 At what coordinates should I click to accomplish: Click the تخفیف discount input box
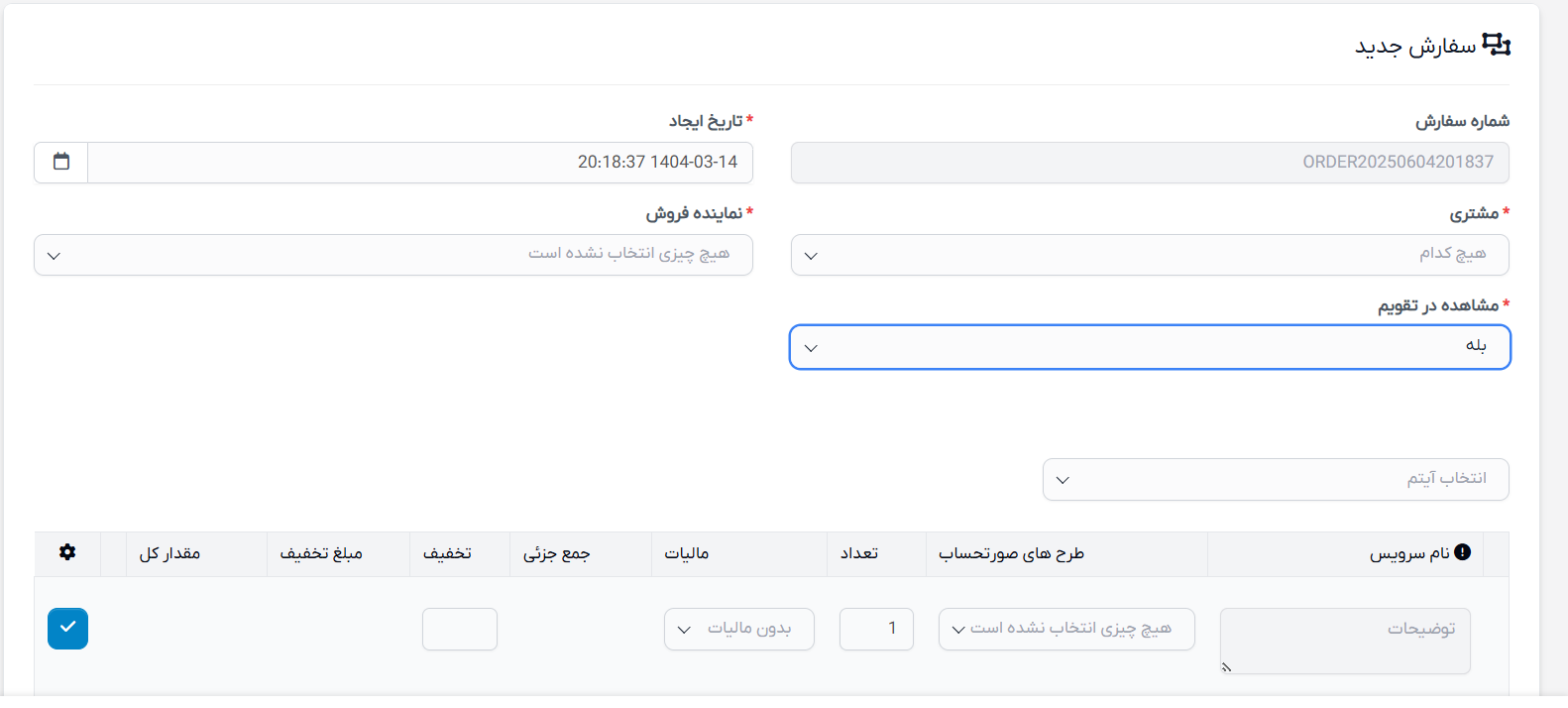[460, 629]
